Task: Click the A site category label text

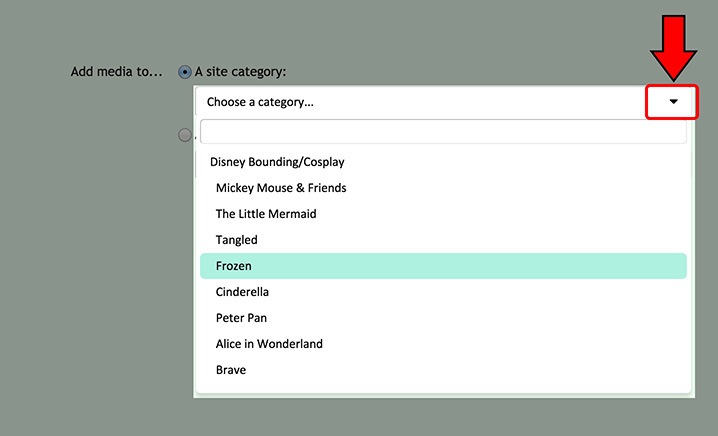Action: [240, 72]
